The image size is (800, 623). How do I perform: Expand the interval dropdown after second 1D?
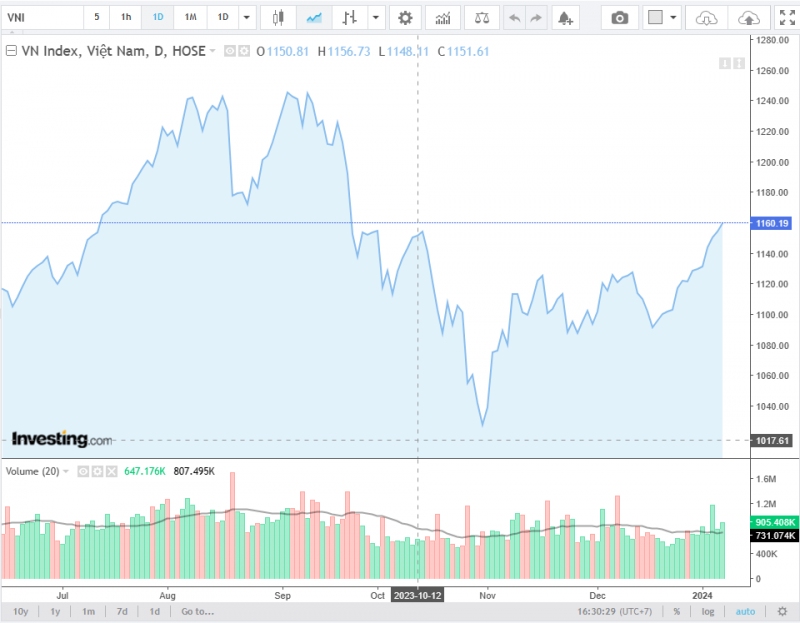246,18
